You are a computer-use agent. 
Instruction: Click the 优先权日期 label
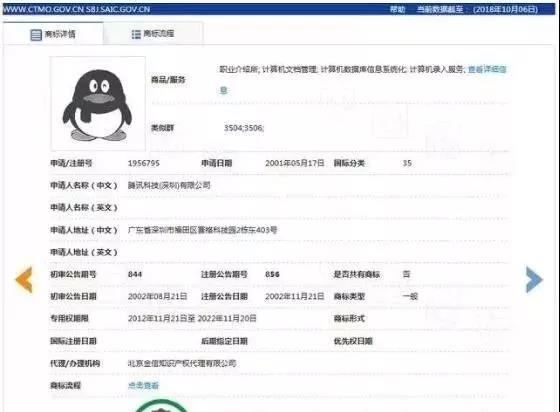353,341
